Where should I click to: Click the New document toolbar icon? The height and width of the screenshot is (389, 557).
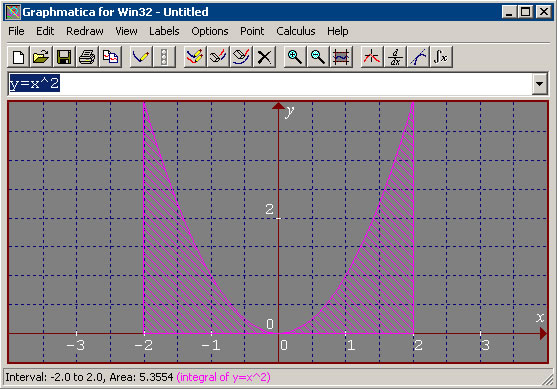(x=18, y=57)
